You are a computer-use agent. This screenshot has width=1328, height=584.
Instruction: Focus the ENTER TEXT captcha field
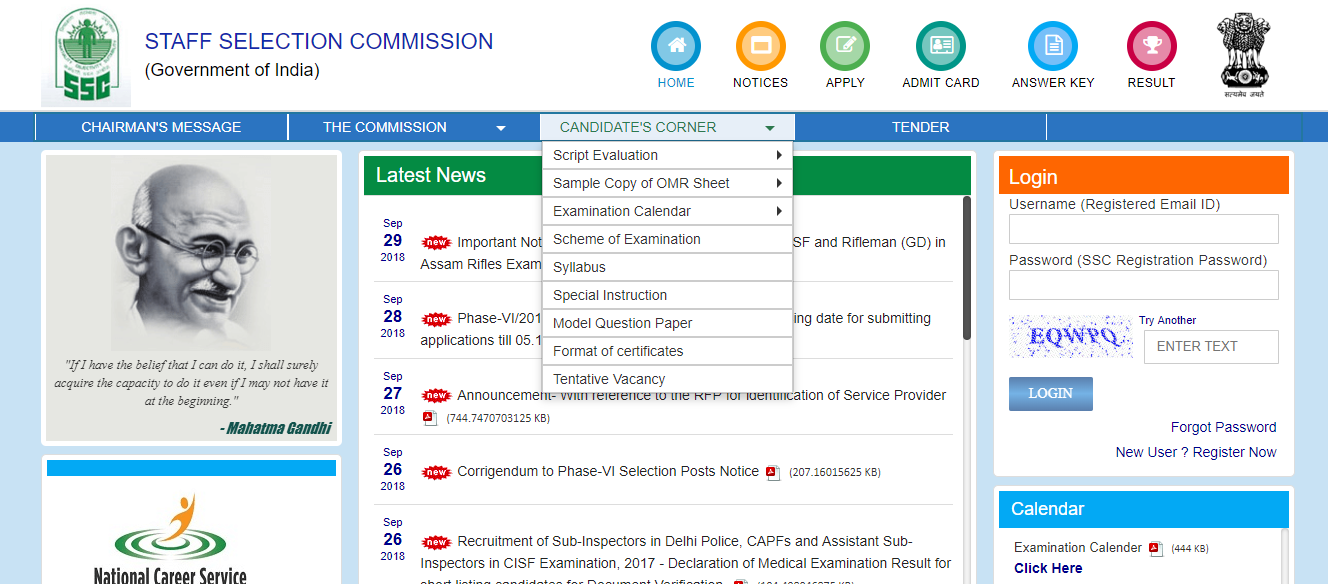(x=1211, y=346)
